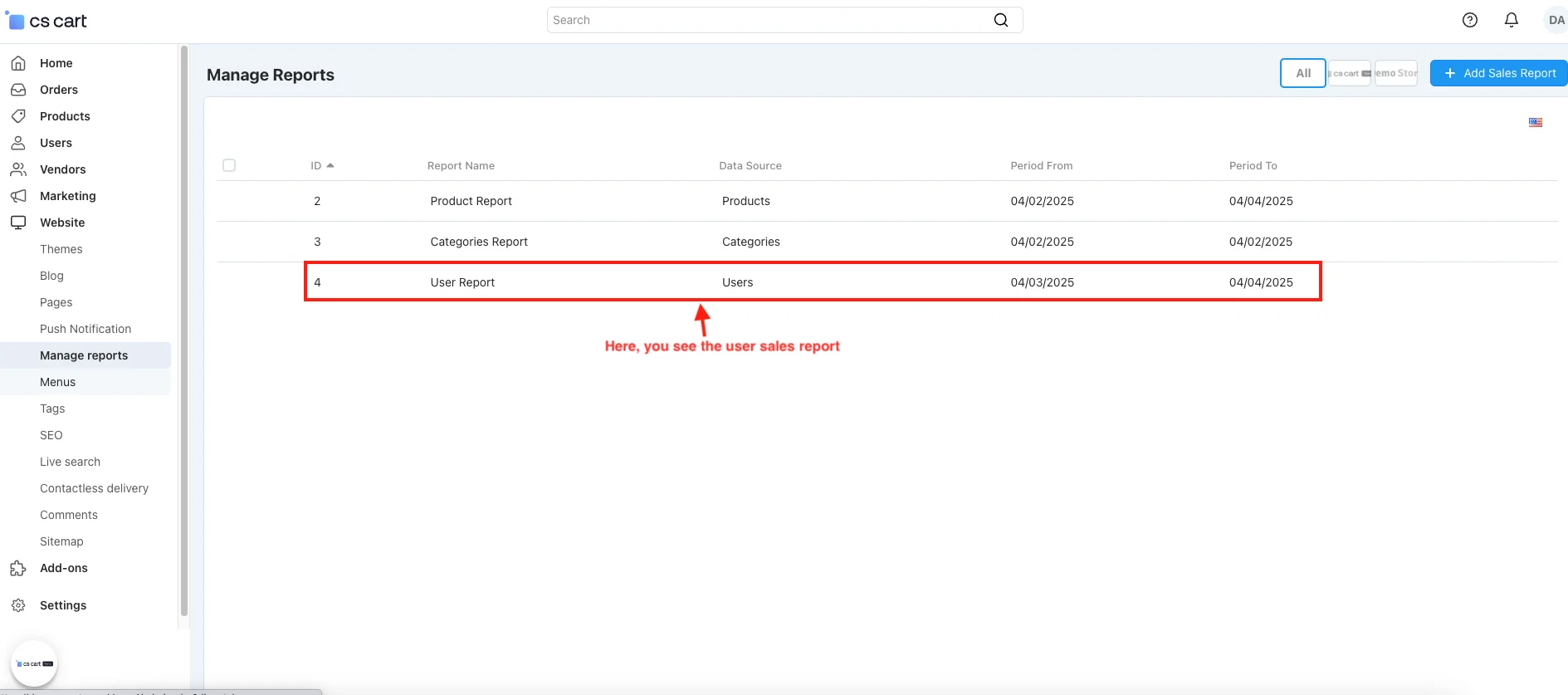Click the US flag language icon
The height and width of the screenshot is (695, 1568).
coord(1535,122)
